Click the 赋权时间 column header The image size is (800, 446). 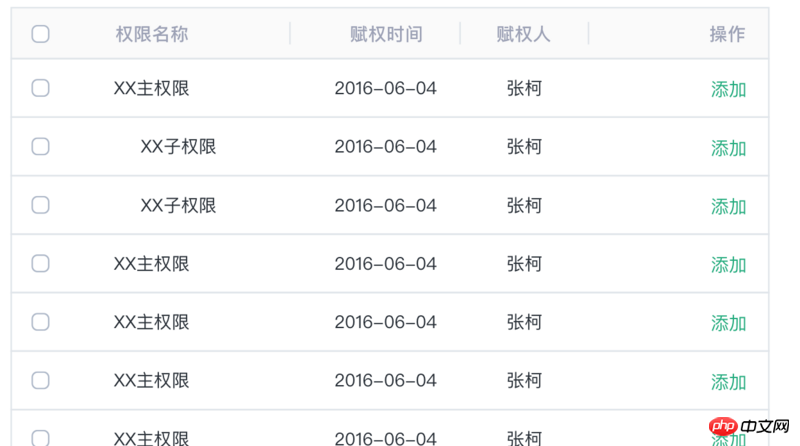(x=386, y=35)
